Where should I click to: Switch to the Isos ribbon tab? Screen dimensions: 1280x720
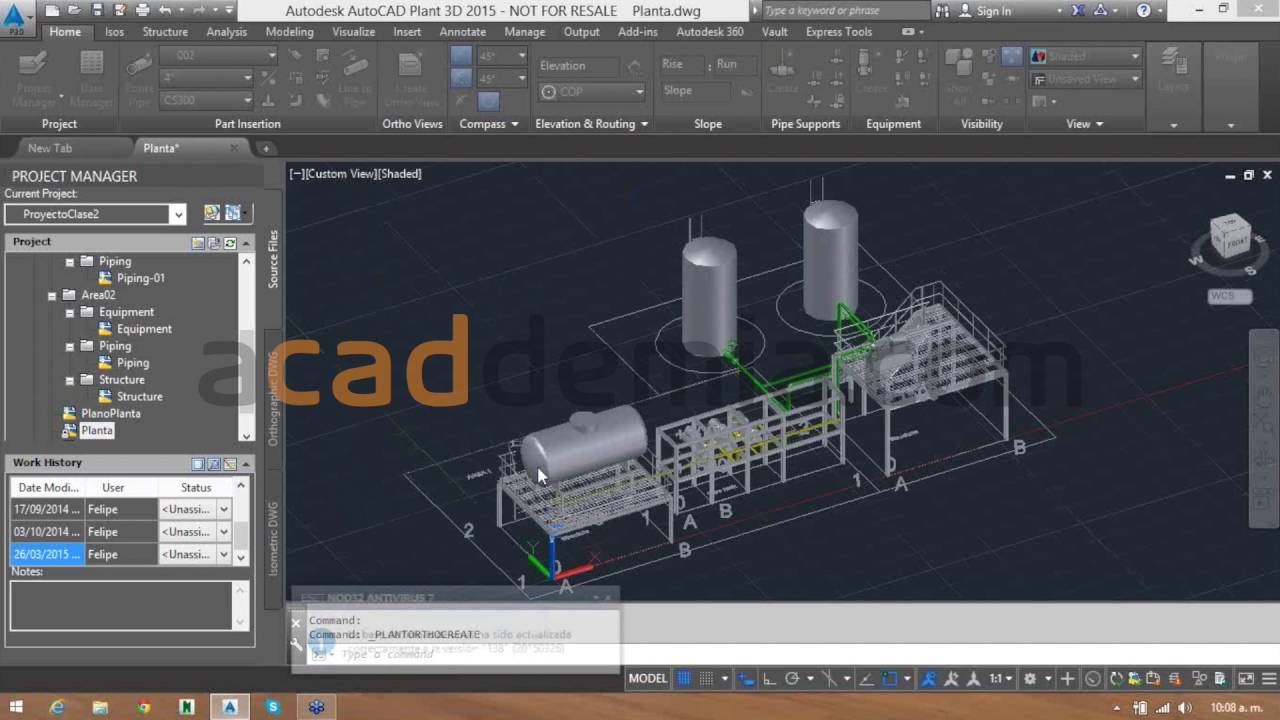coord(114,32)
